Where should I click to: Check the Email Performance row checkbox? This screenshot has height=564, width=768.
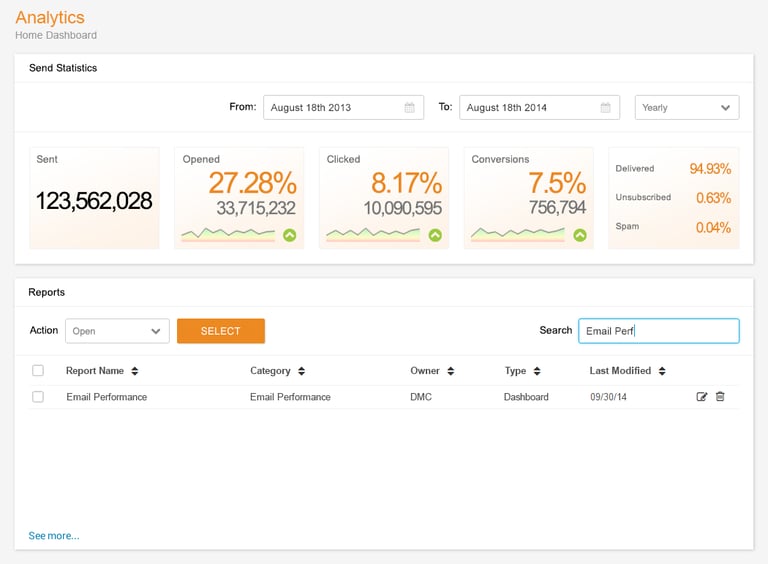(38, 397)
